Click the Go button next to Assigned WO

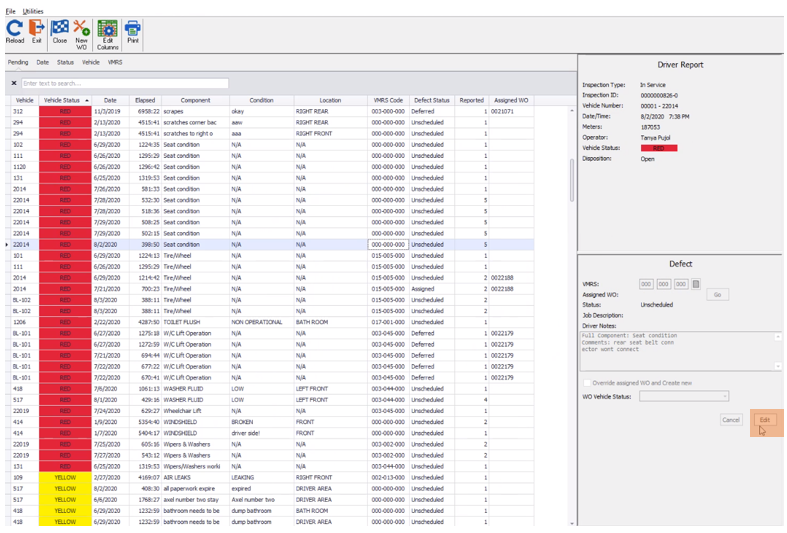click(x=717, y=295)
